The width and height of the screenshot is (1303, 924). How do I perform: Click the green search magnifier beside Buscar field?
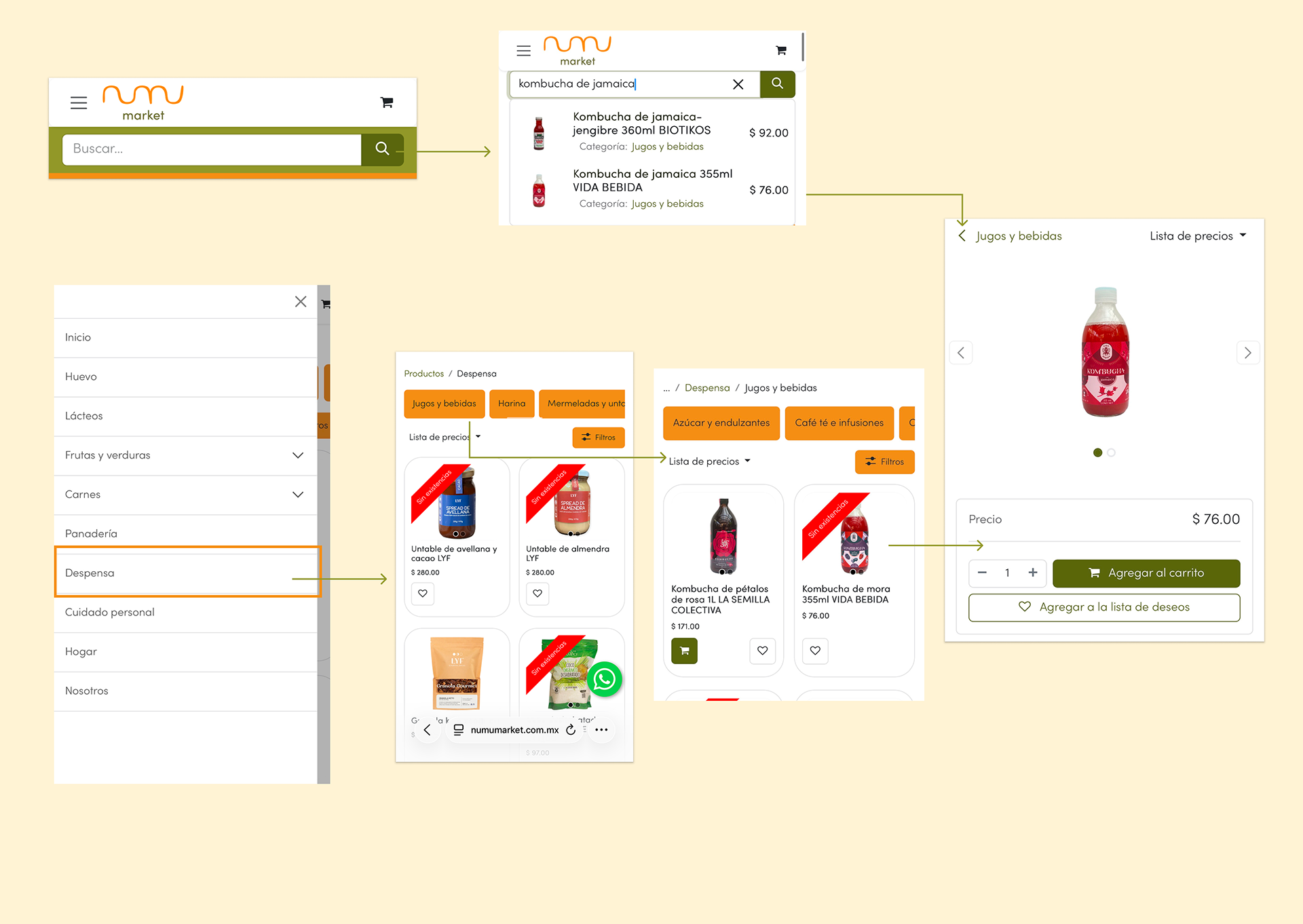click(382, 149)
